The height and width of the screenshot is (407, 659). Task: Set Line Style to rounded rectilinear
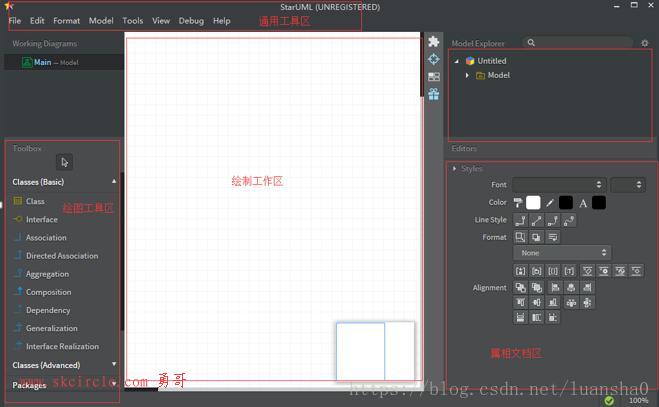tap(553, 220)
